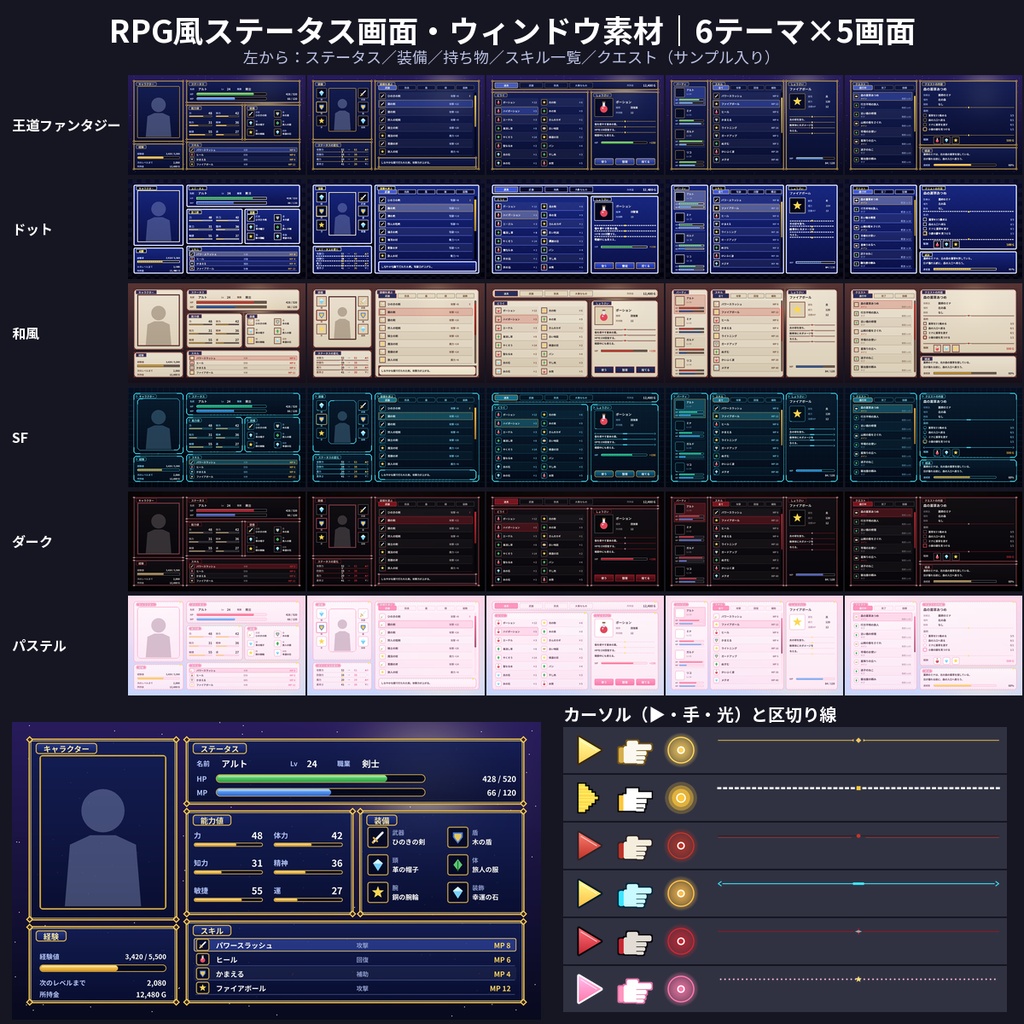The height and width of the screenshot is (1024, 1024).
Task: Open the SF theme items screen thumbnail
Action: tap(575, 437)
